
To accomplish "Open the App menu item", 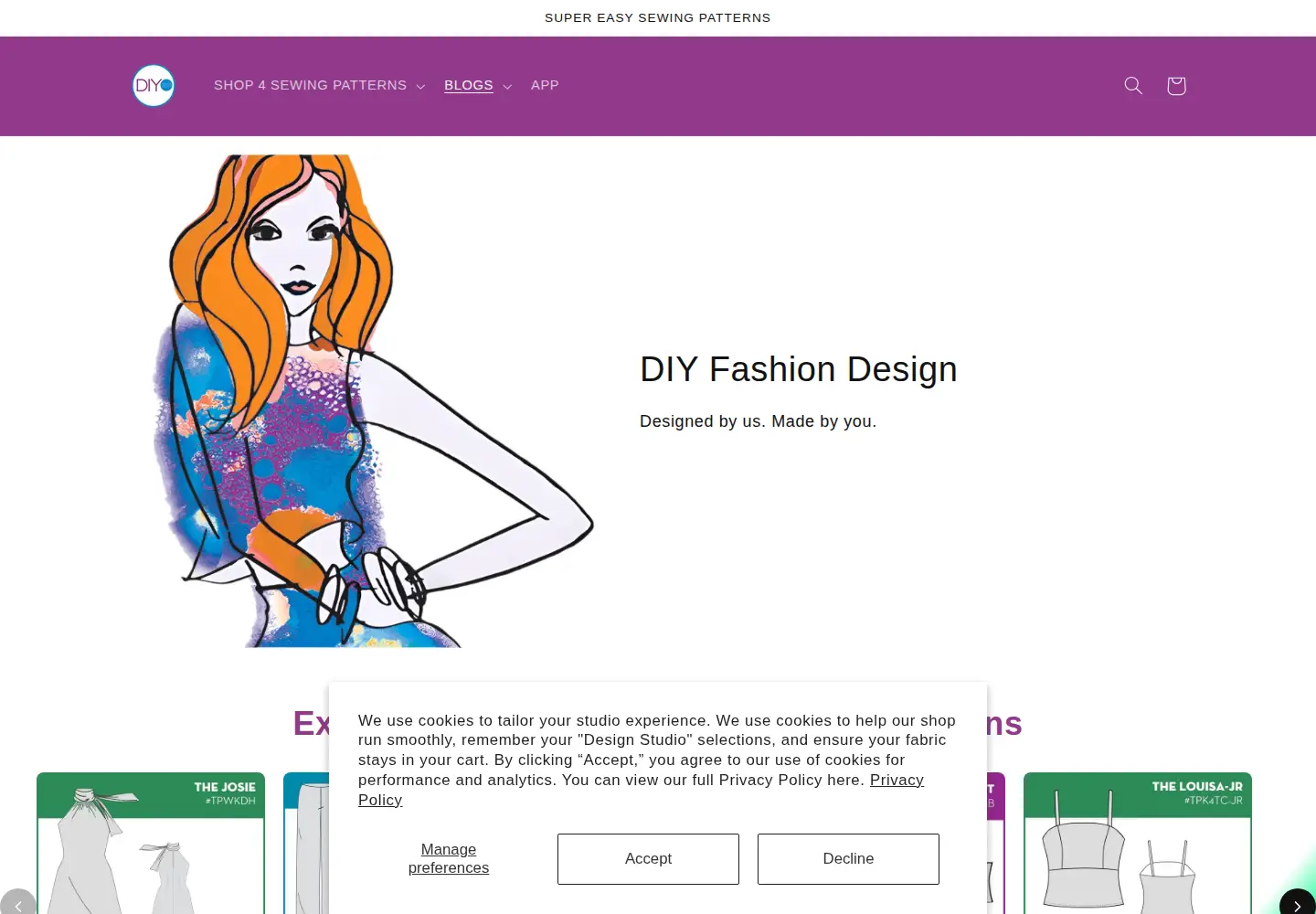I will click(x=545, y=85).
